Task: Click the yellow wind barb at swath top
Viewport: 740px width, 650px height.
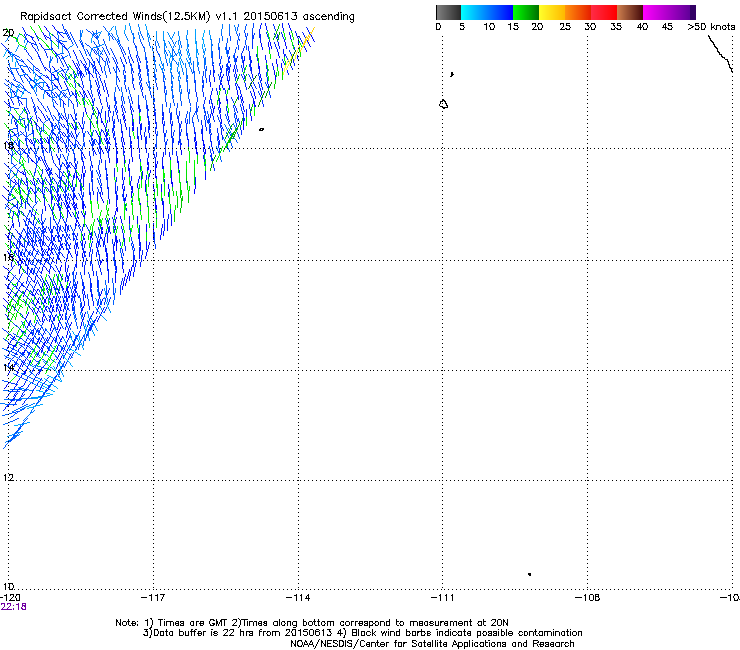Action: click(x=300, y=50)
